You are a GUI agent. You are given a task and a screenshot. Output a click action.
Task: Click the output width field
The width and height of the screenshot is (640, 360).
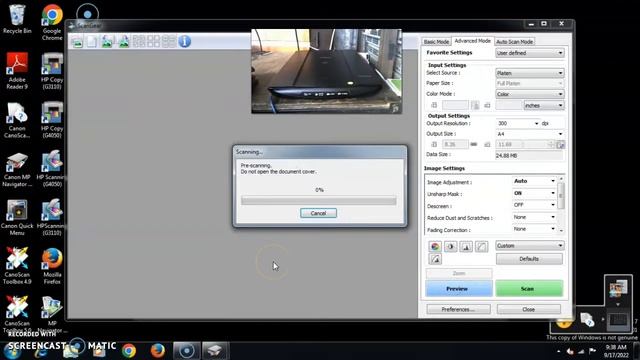click(455, 144)
